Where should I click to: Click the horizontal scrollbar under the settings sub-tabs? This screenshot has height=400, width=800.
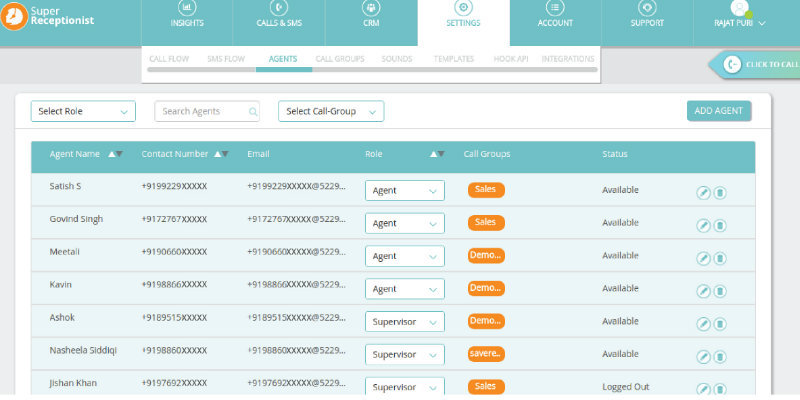click(372, 70)
